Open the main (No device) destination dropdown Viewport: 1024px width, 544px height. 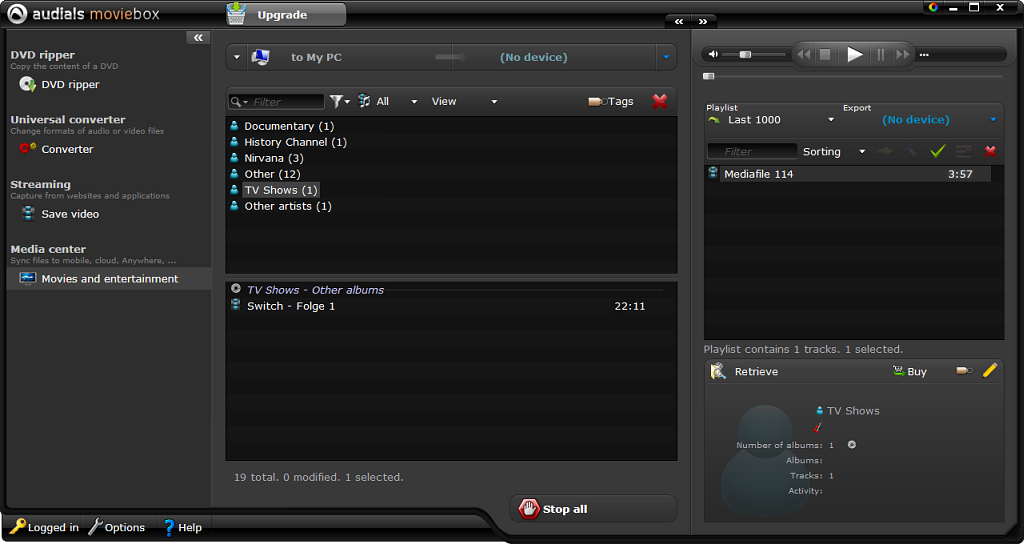(666, 57)
